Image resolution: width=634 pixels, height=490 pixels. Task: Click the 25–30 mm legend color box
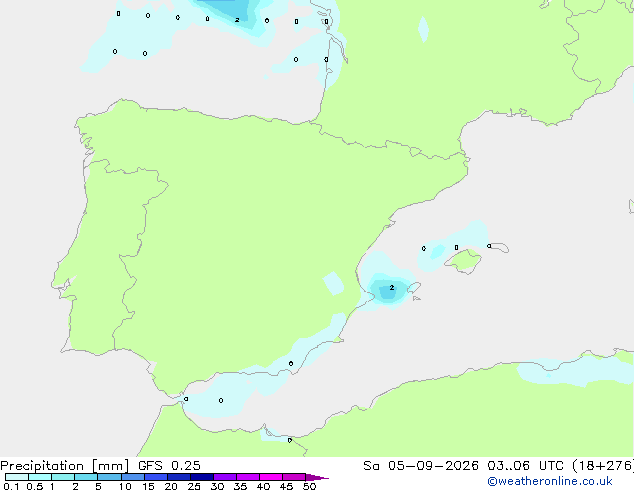point(201,477)
